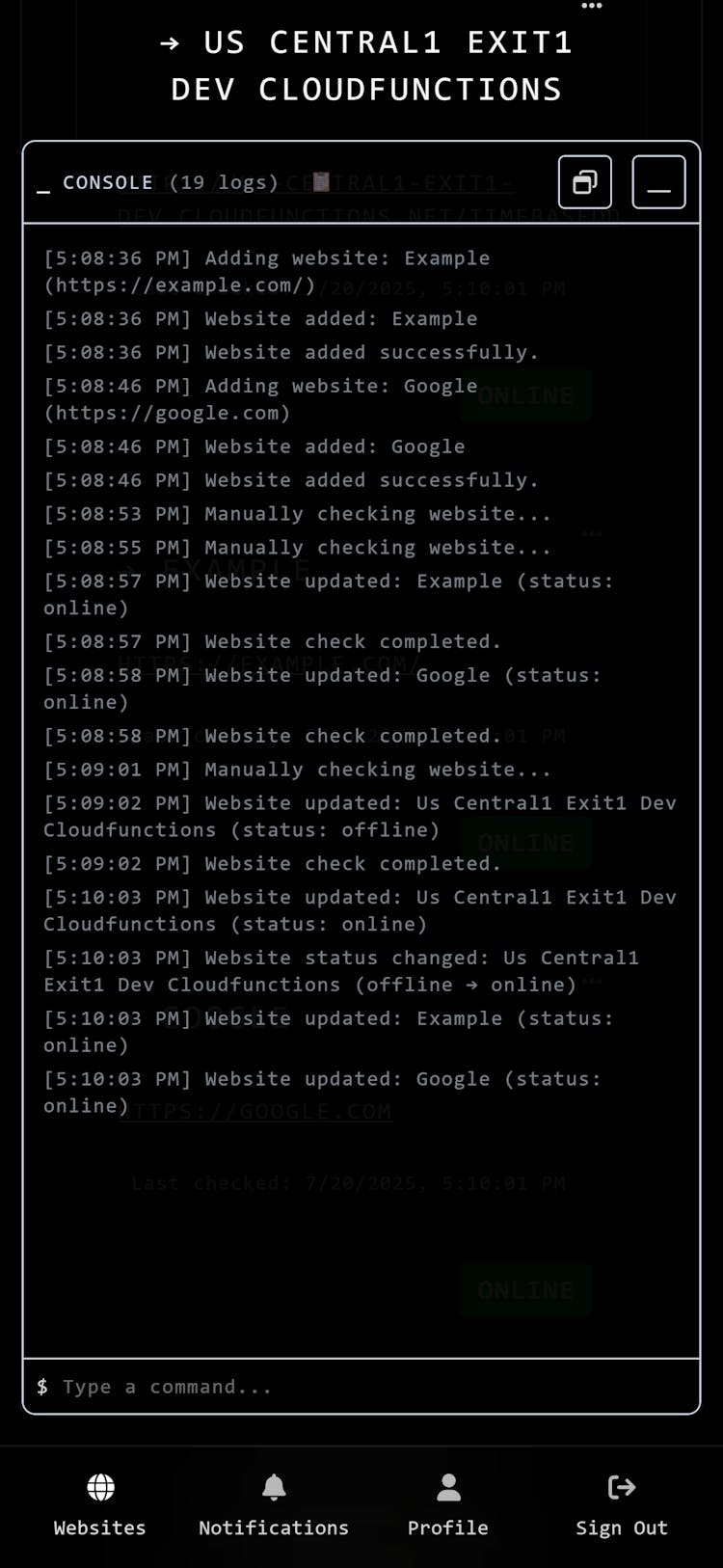723x1568 pixels.
Task: Tap the Sign Out button
Action: [x=622, y=1503]
